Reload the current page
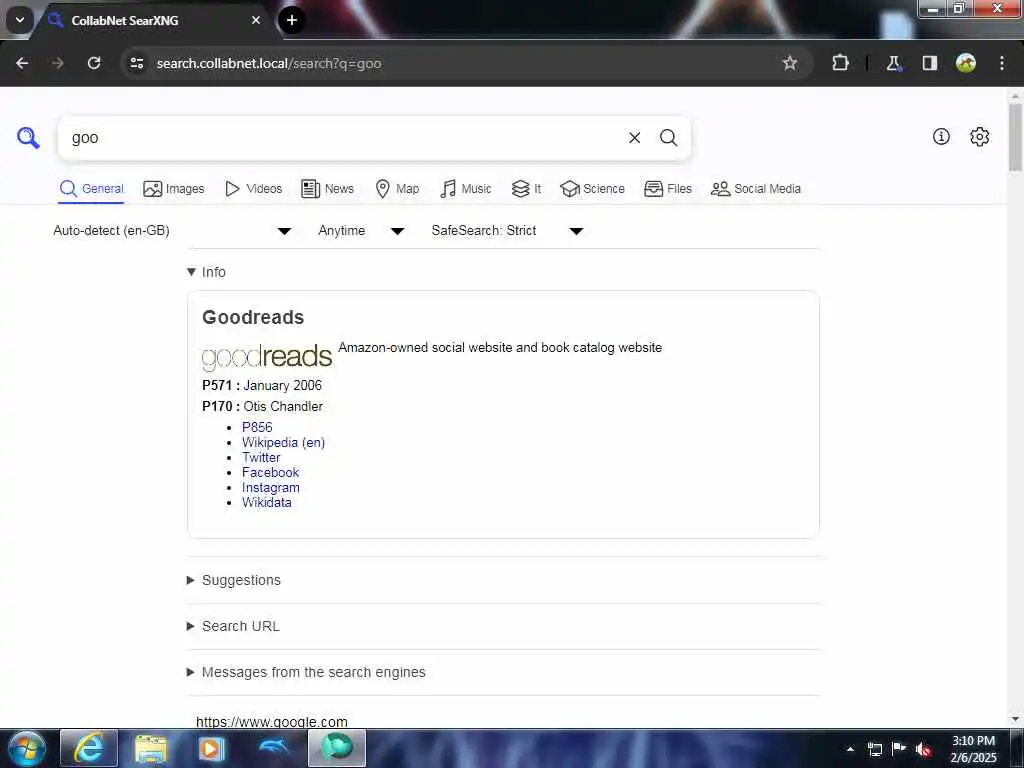The image size is (1024, 768). click(94, 63)
